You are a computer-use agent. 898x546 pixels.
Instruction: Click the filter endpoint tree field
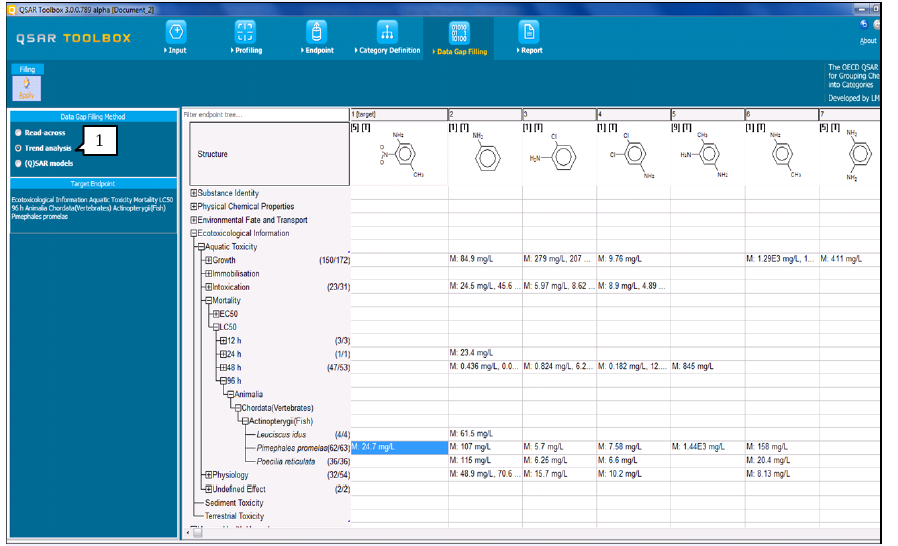pyautogui.click(x=266, y=115)
